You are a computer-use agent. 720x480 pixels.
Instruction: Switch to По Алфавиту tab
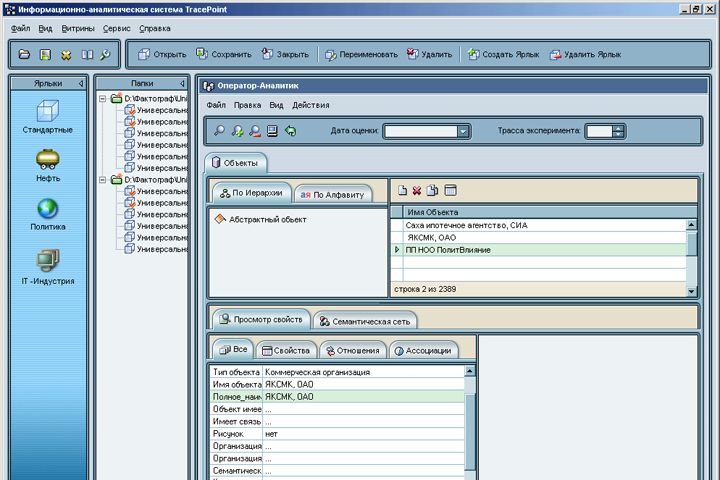click(x=332, y=195)
